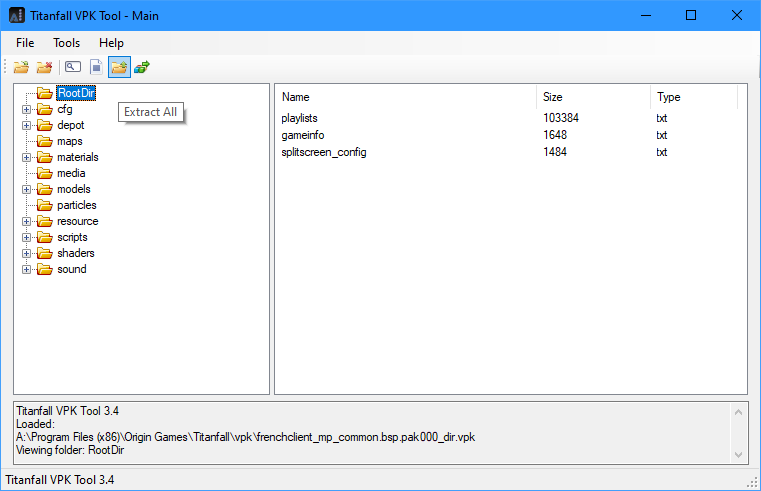
Task: Sort by the Name column header
Action: click(x=407, y=97)
